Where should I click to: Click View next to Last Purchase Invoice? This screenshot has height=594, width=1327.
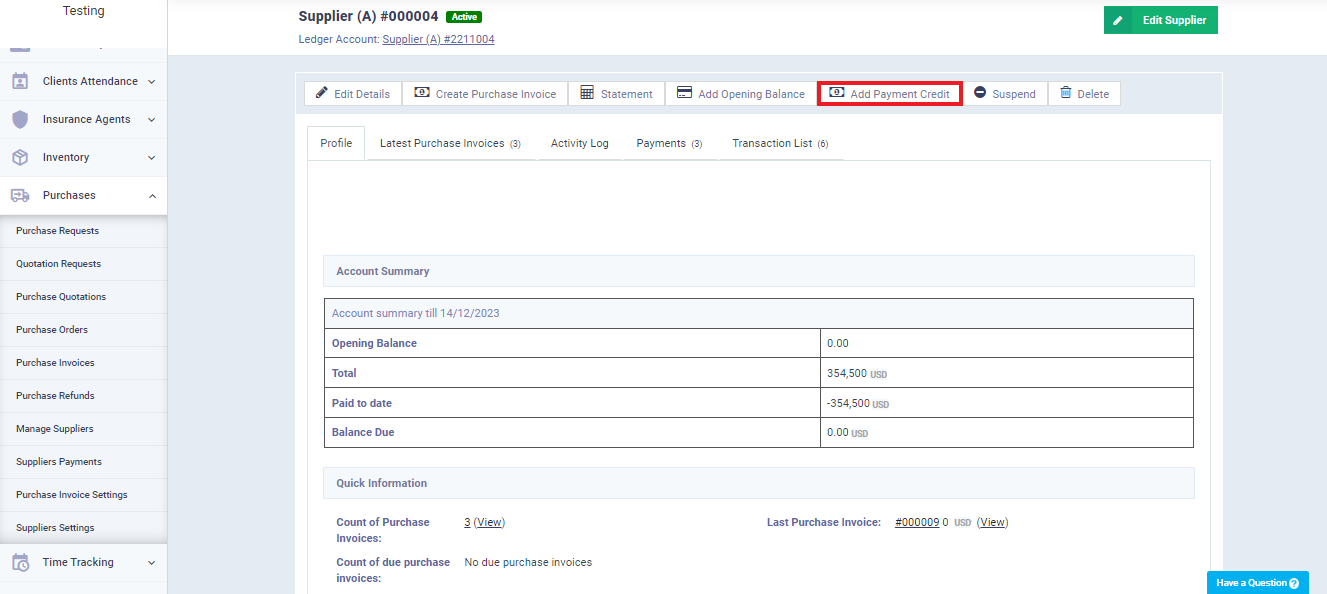tap(993, 522)
